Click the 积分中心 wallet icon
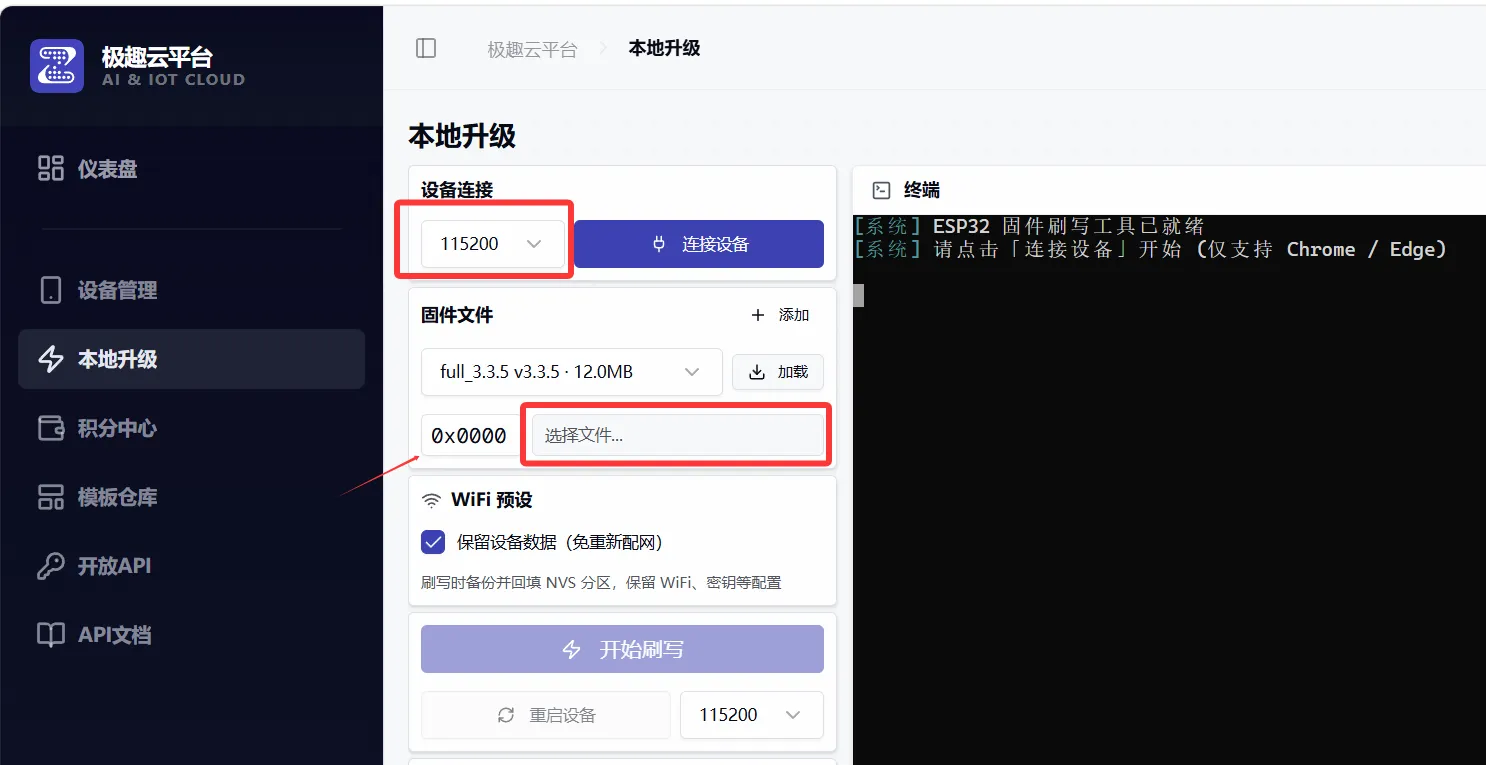 [x=51, y=428]
